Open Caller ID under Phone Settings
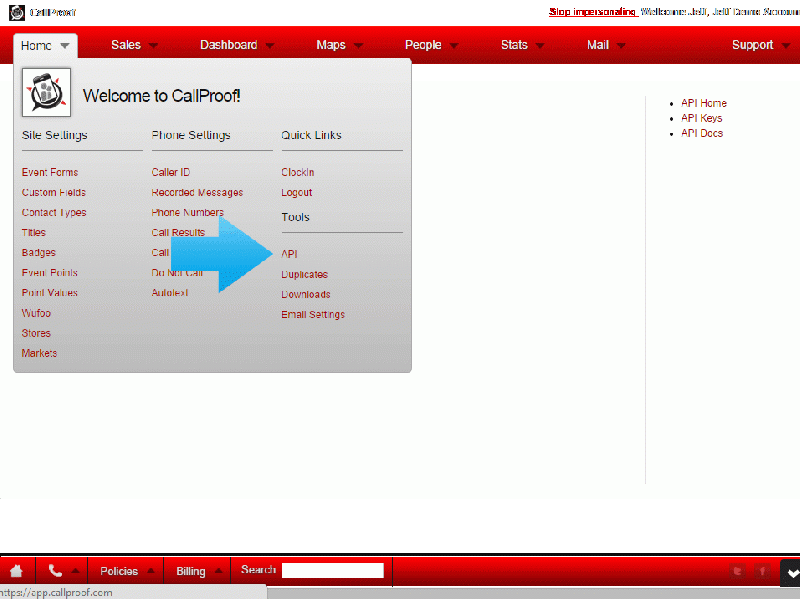Screen dimensions: 800x599 [x=171, y=172]
